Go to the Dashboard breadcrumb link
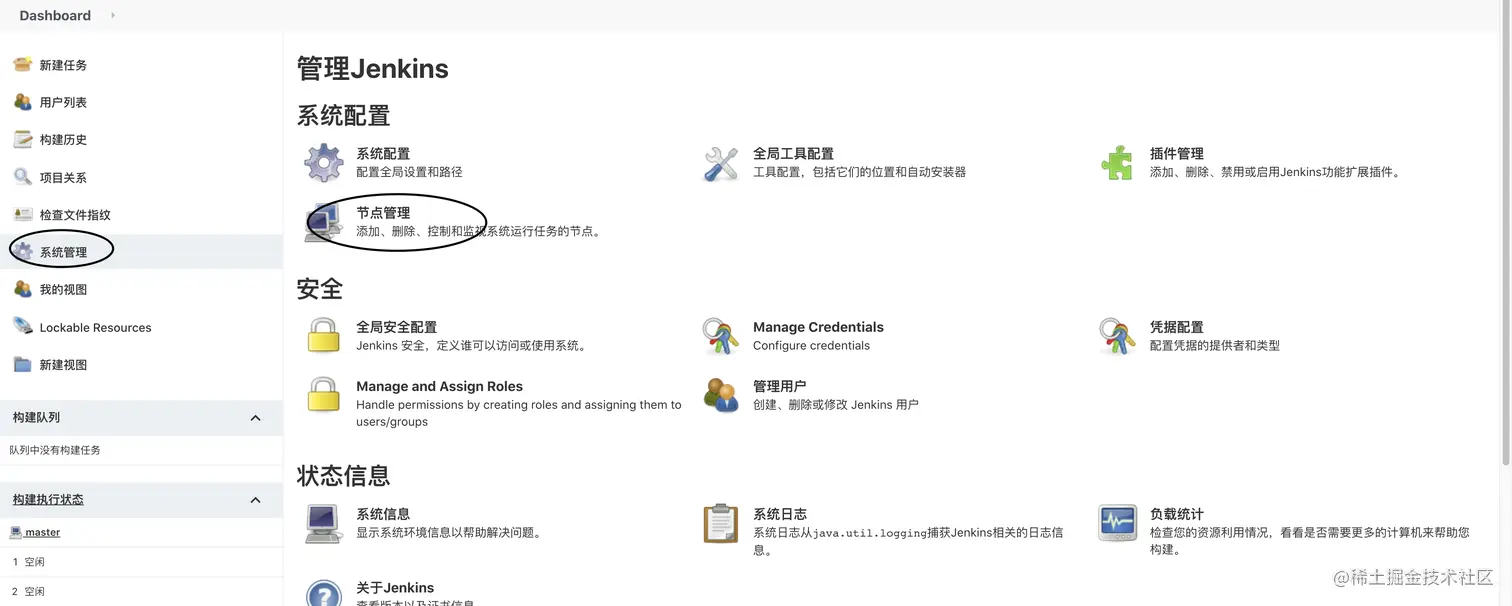 (x=55, y=15)
